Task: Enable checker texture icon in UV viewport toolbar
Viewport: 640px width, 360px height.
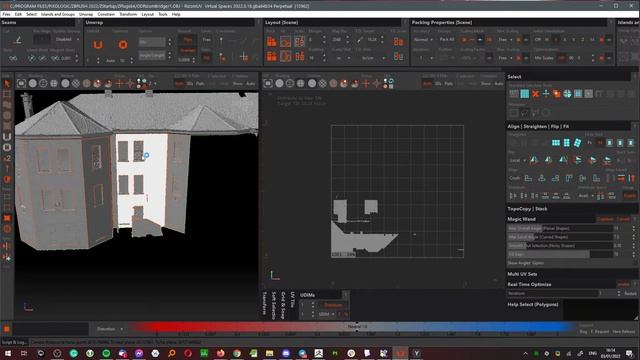Action: (323, 83)
